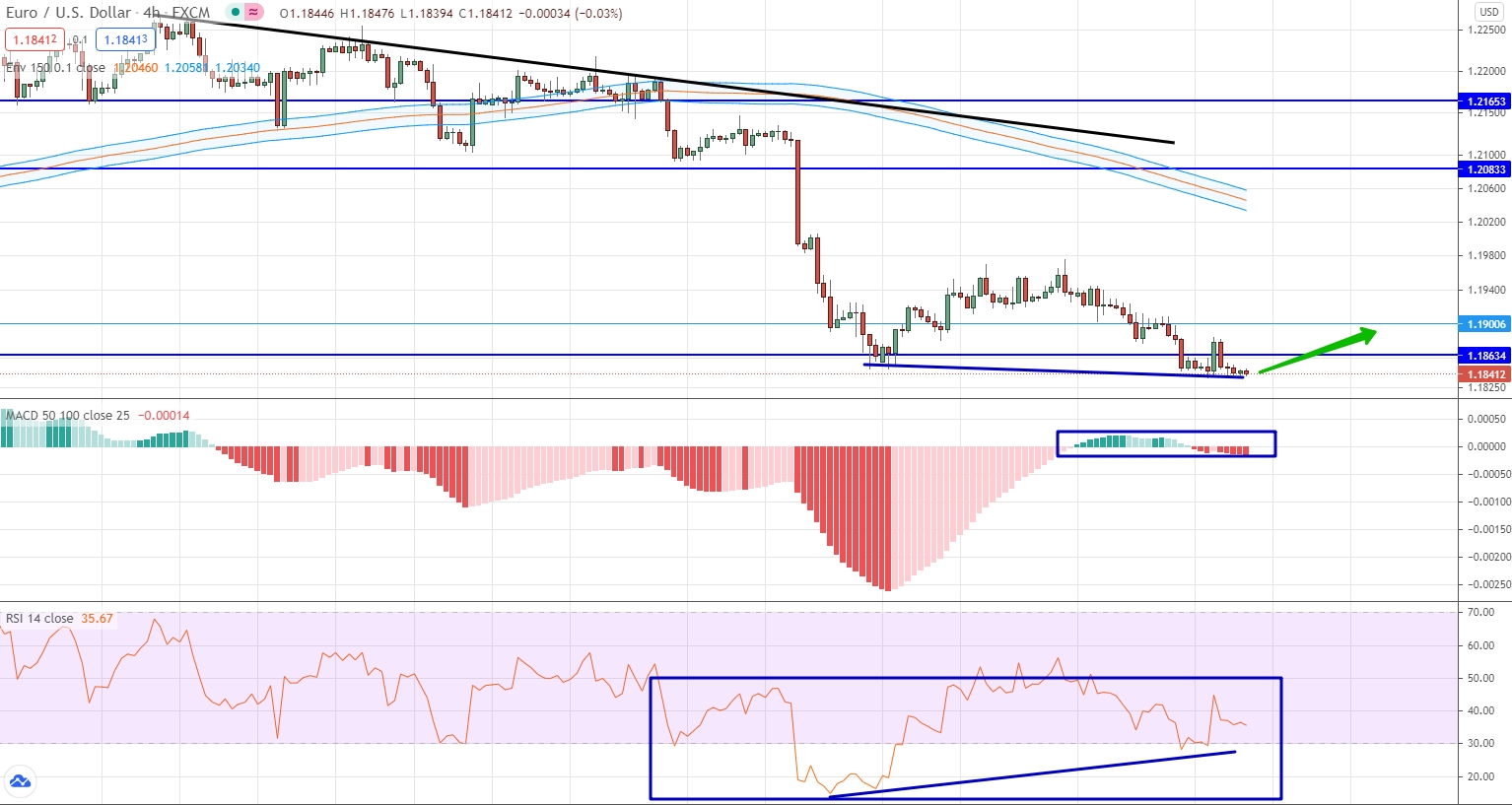Screen dimensions: 1512x805
Task: Click the FXCM exchange label
Action: [191, 13]
